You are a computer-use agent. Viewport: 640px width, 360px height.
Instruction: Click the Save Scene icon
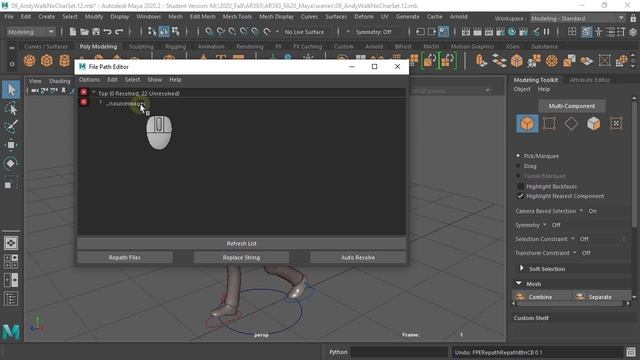point(96,32)
